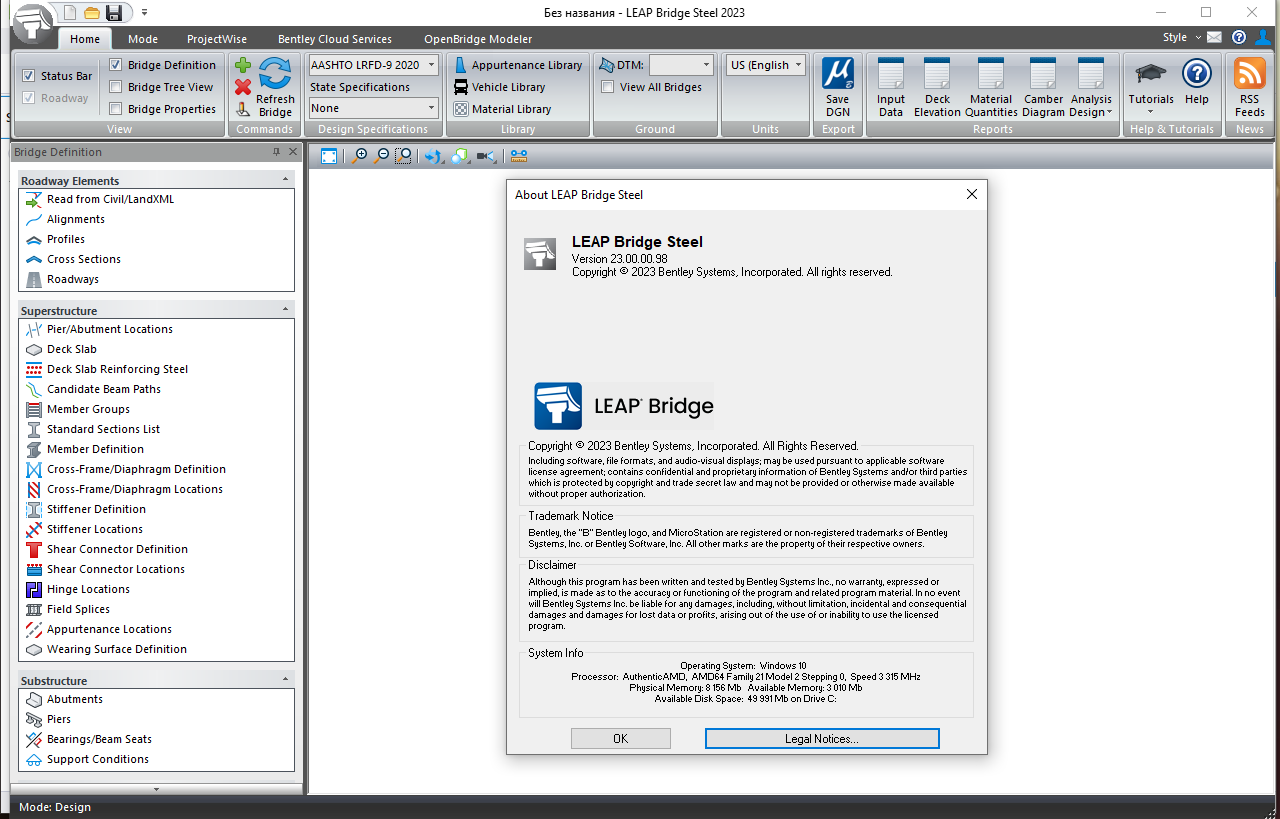Uncheck the Bridge Definition checkbox

click(116, 65)
